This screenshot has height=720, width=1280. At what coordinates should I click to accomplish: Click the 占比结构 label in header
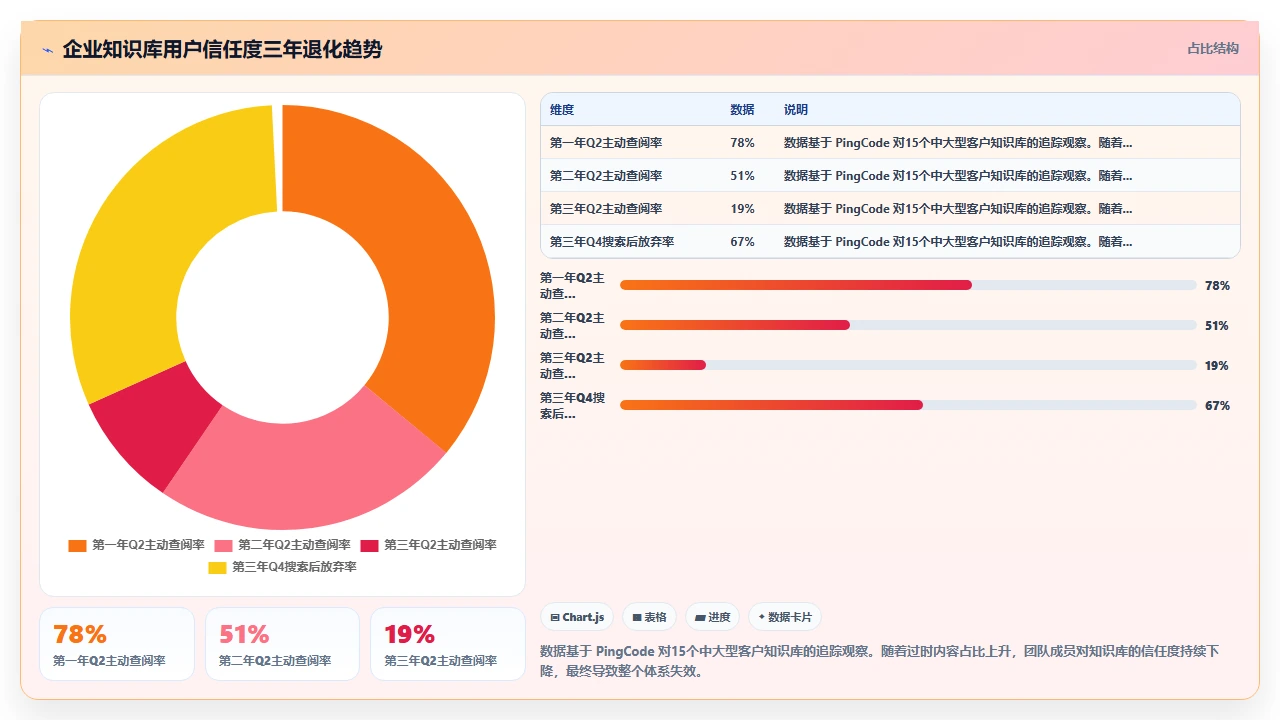tap(1212, 48)
